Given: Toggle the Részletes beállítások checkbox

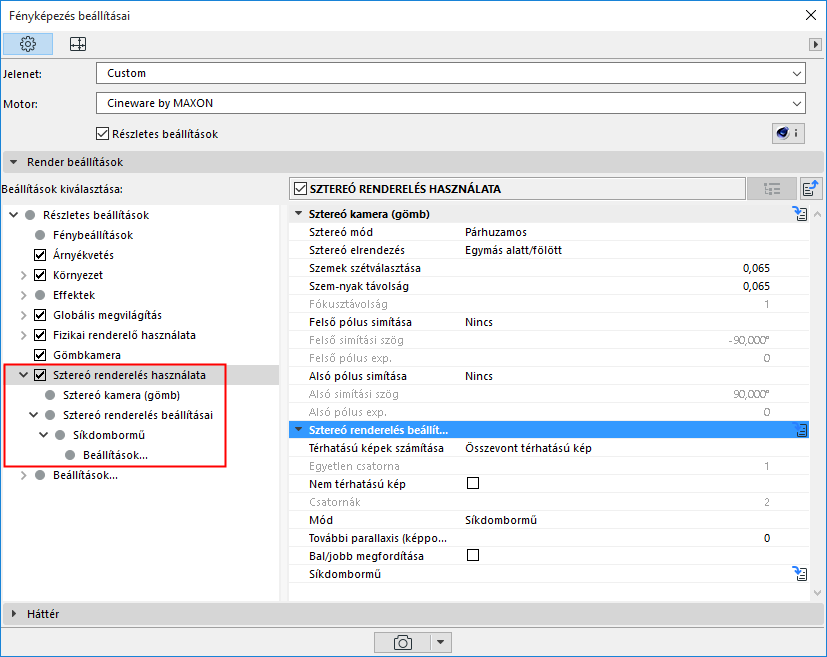Looking at the screenshot, I should 102,134.
